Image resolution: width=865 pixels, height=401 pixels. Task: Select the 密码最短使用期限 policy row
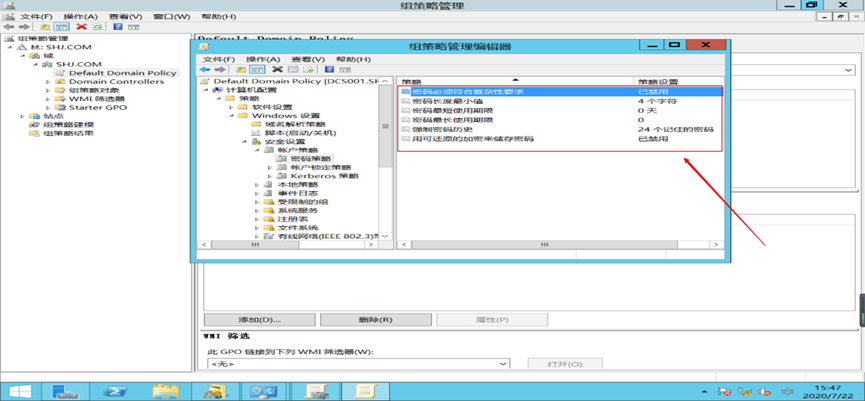click(560, 110)
